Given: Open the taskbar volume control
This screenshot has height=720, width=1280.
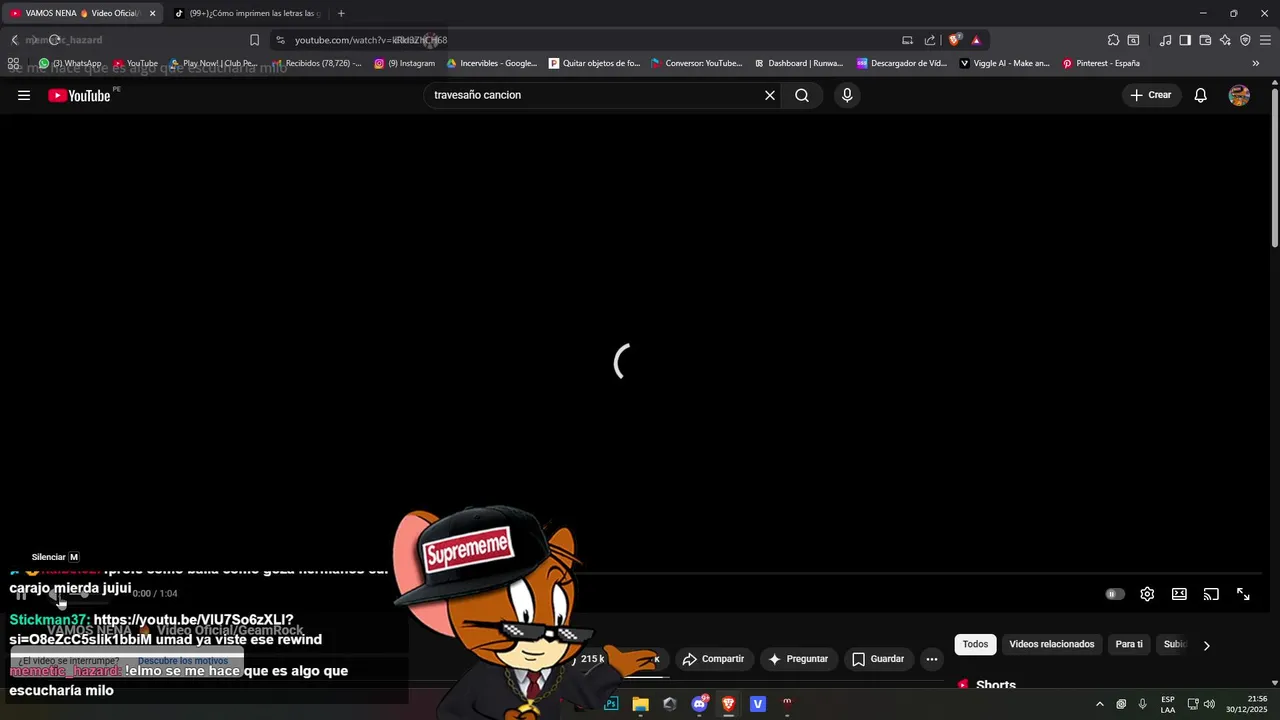Looking at the screenshot, I should click(x=1209, y=704).
